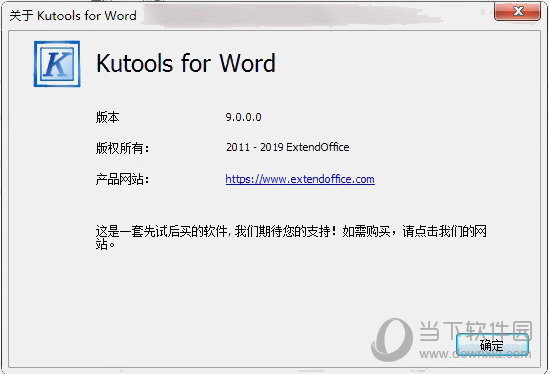Click the 确定 button

pos(492,345)
